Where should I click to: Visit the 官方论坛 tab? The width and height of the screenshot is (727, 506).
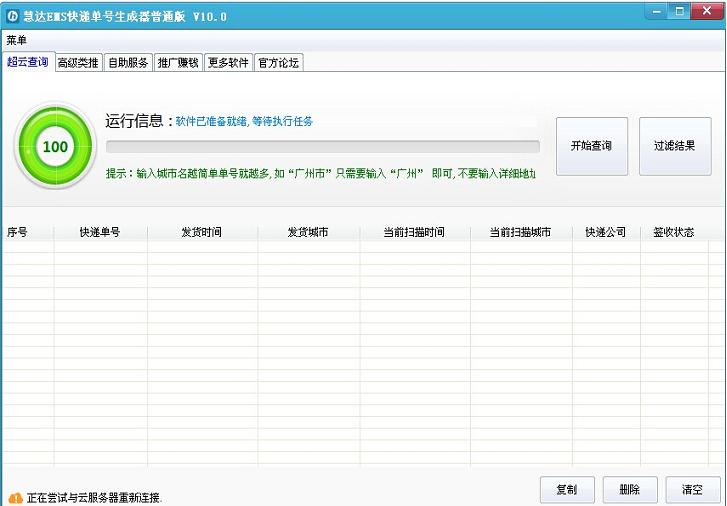[x=278, y=63]
